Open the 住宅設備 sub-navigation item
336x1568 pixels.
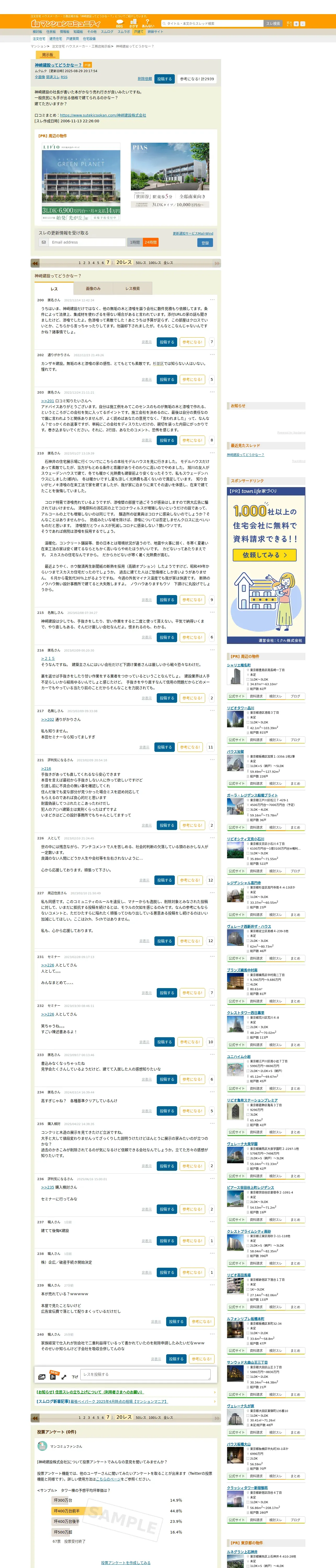[x=89, y=38]
